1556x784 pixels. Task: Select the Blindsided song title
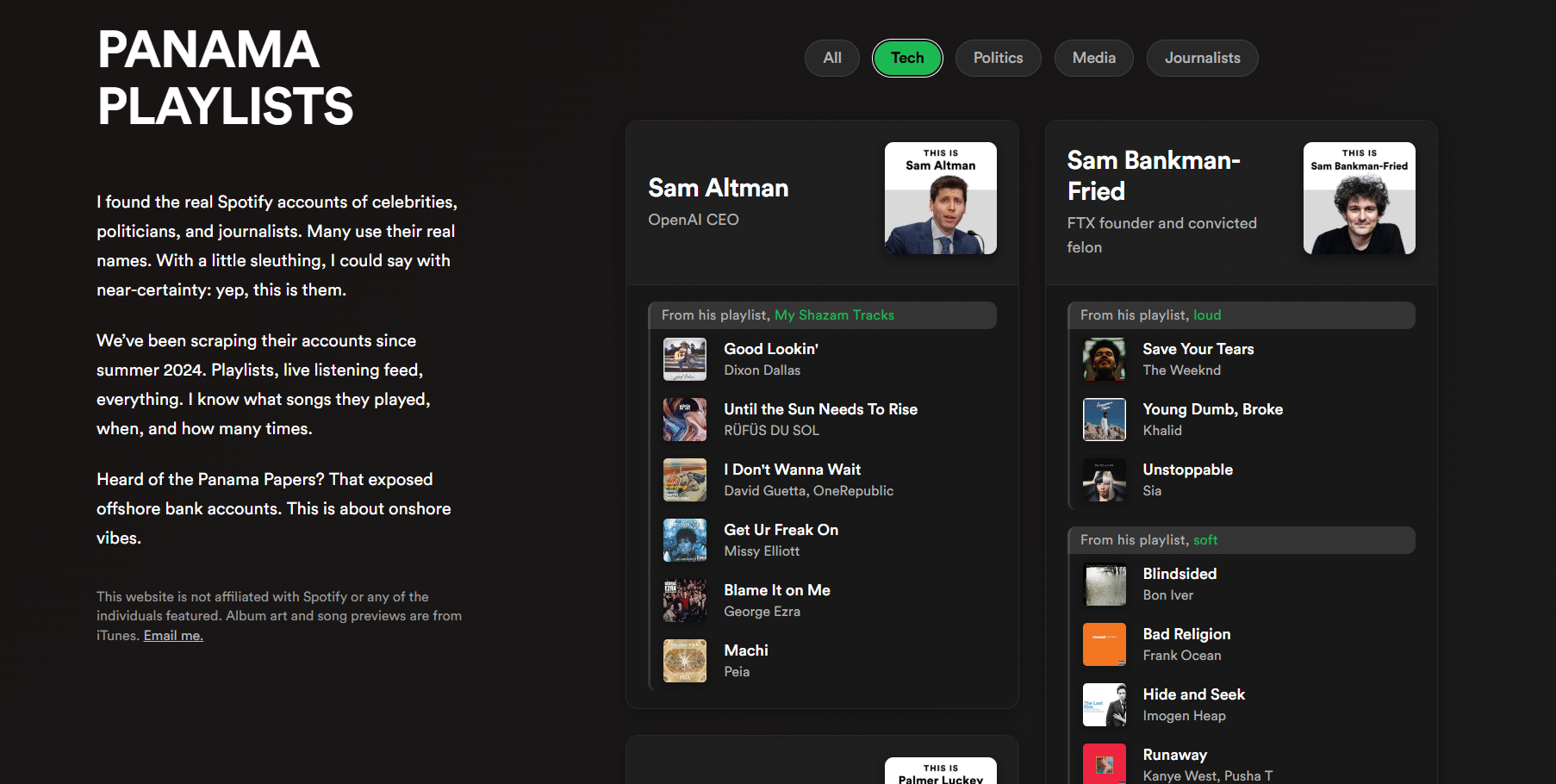[x=1179, y=574]
